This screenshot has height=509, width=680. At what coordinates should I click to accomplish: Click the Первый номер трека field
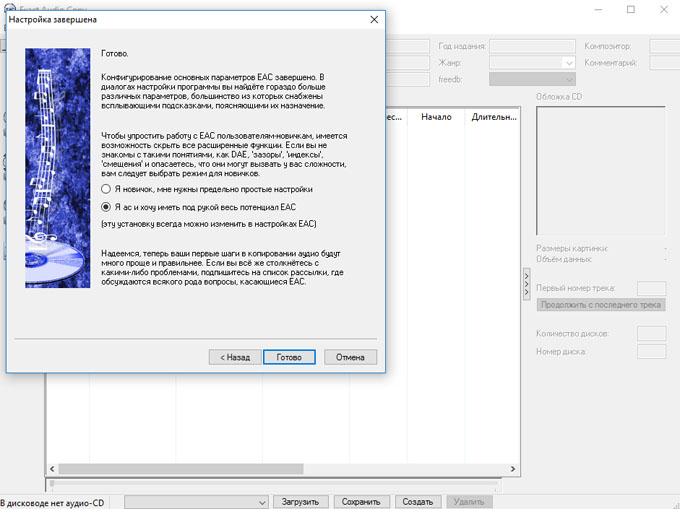[x=651, y=288]
